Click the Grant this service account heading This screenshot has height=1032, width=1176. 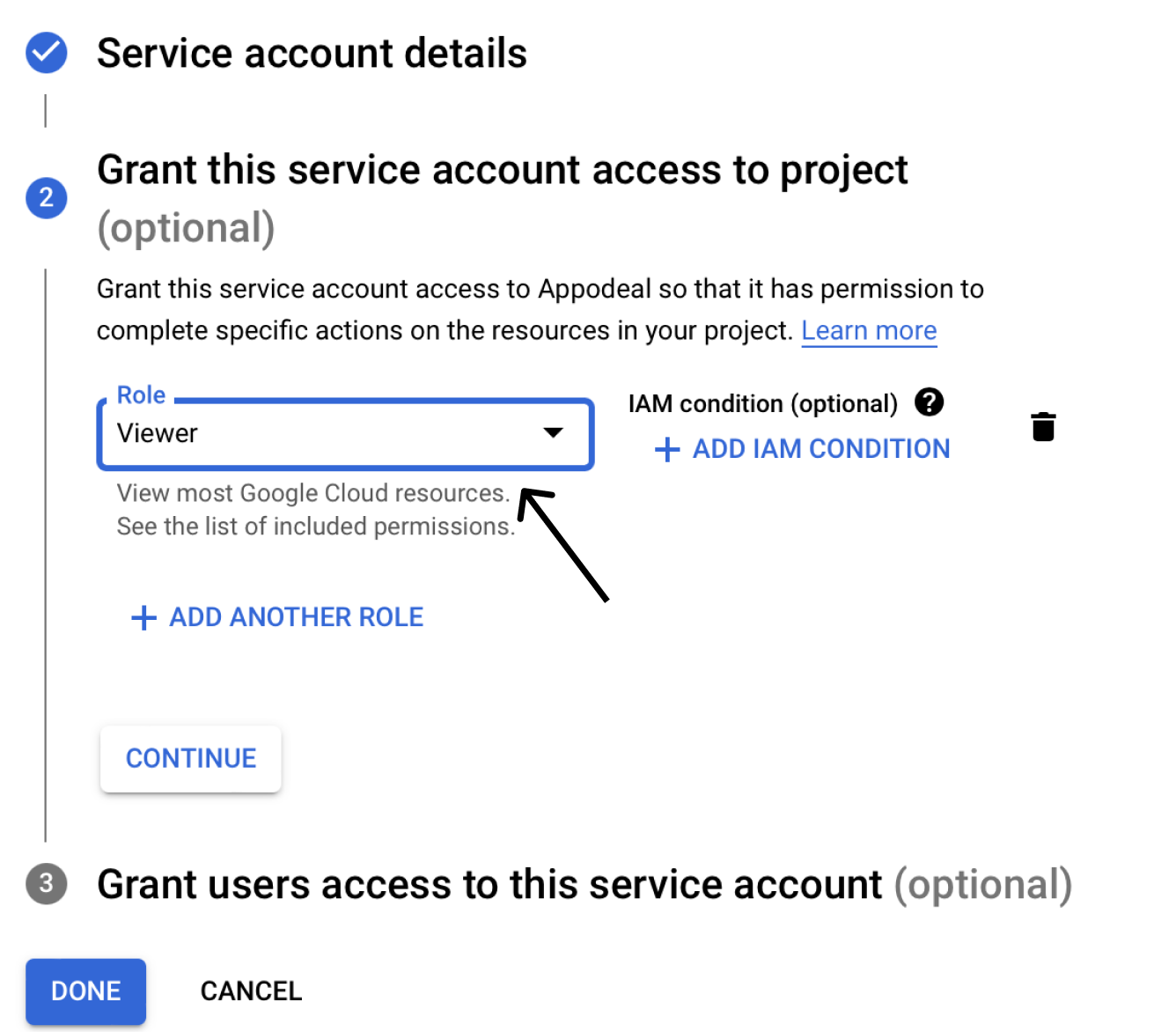502,170
